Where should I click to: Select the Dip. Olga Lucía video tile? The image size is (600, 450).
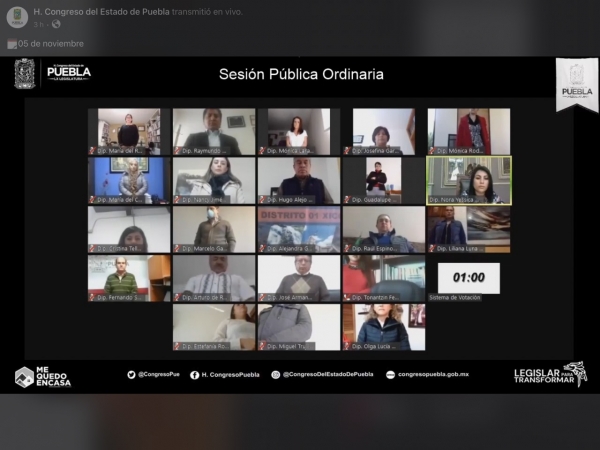(x=383, y=326)
